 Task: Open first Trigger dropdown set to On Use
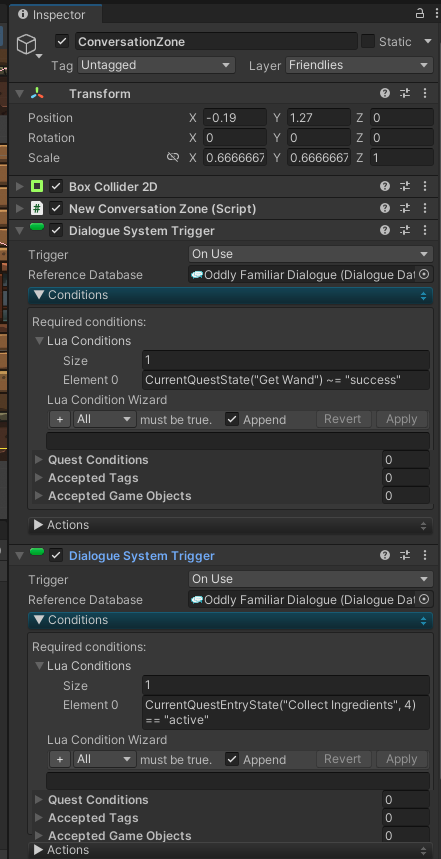coord(311,254)
